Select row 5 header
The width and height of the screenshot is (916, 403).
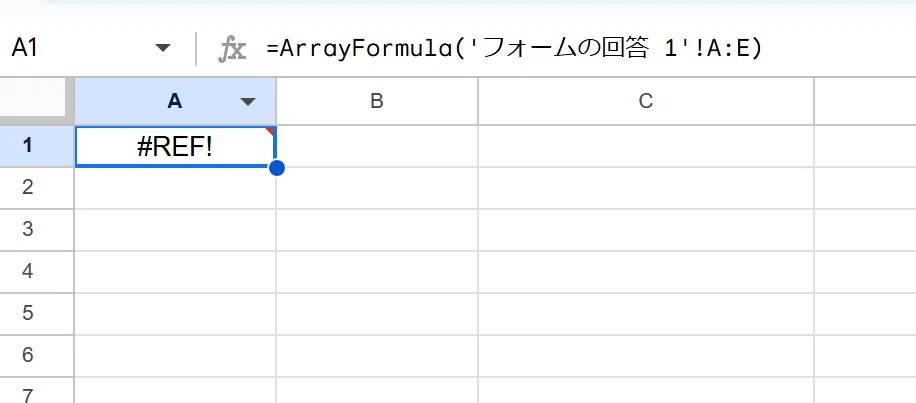coord(27,314)
